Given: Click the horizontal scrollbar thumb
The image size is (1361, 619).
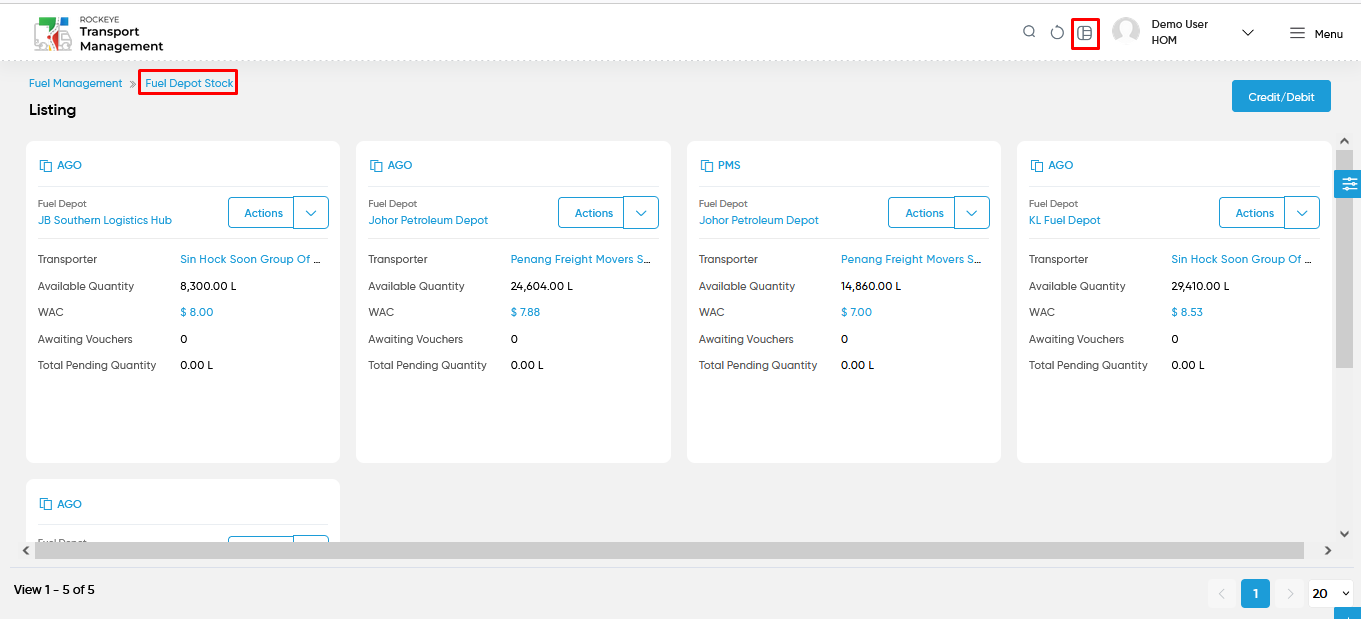Looking at the screenshot, I should point(669,550).
